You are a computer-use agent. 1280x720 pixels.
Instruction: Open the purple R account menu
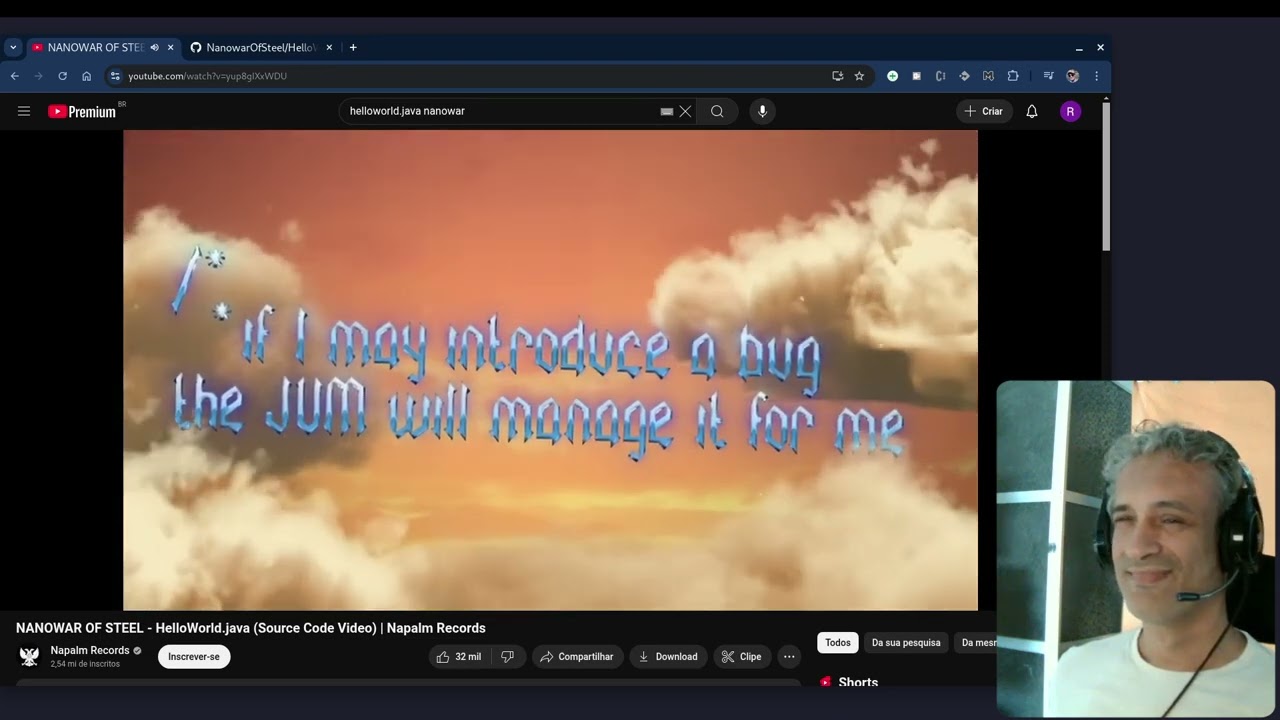coord(1070,111)
